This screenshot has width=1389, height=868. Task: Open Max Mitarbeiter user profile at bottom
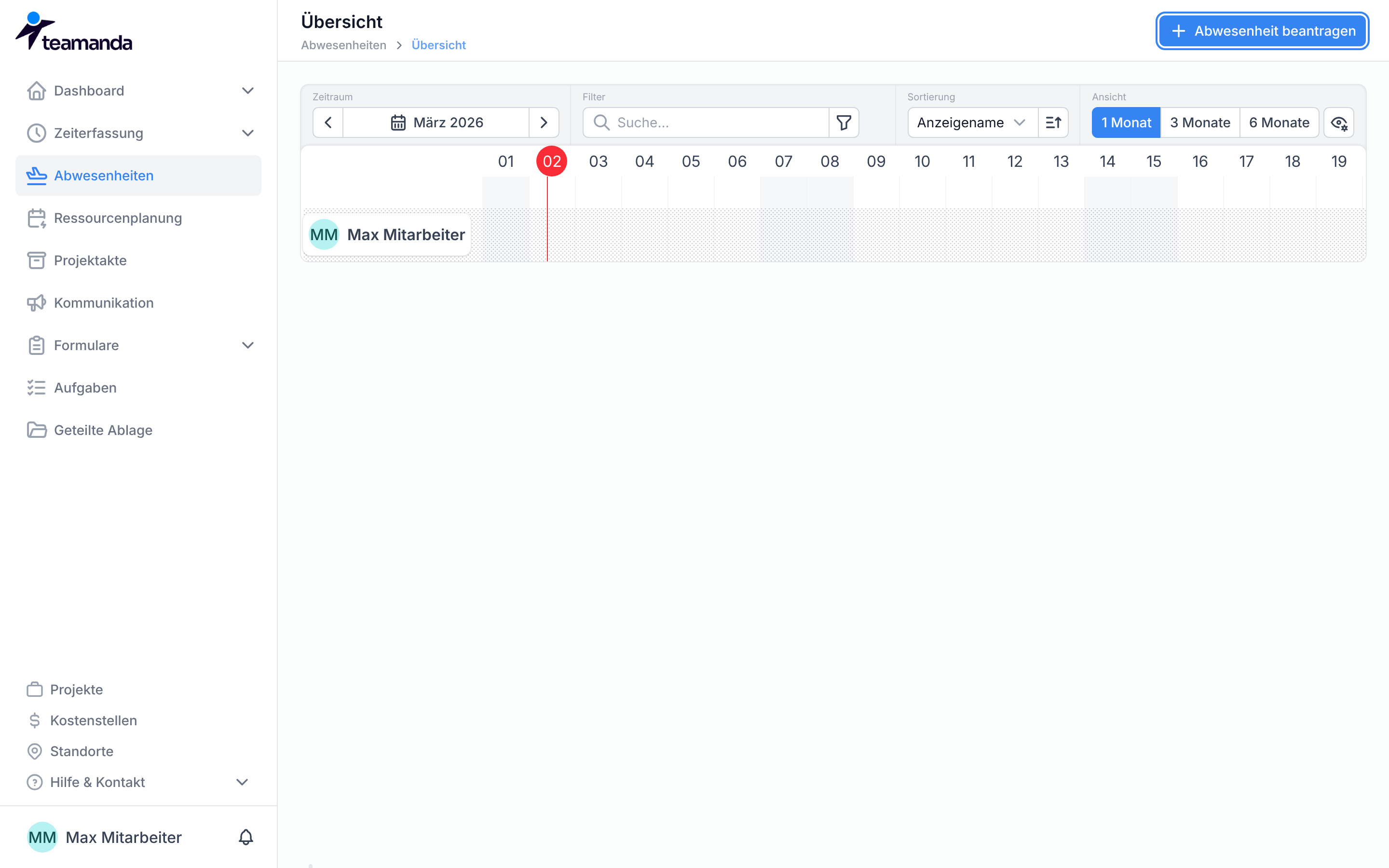point(105,837)
